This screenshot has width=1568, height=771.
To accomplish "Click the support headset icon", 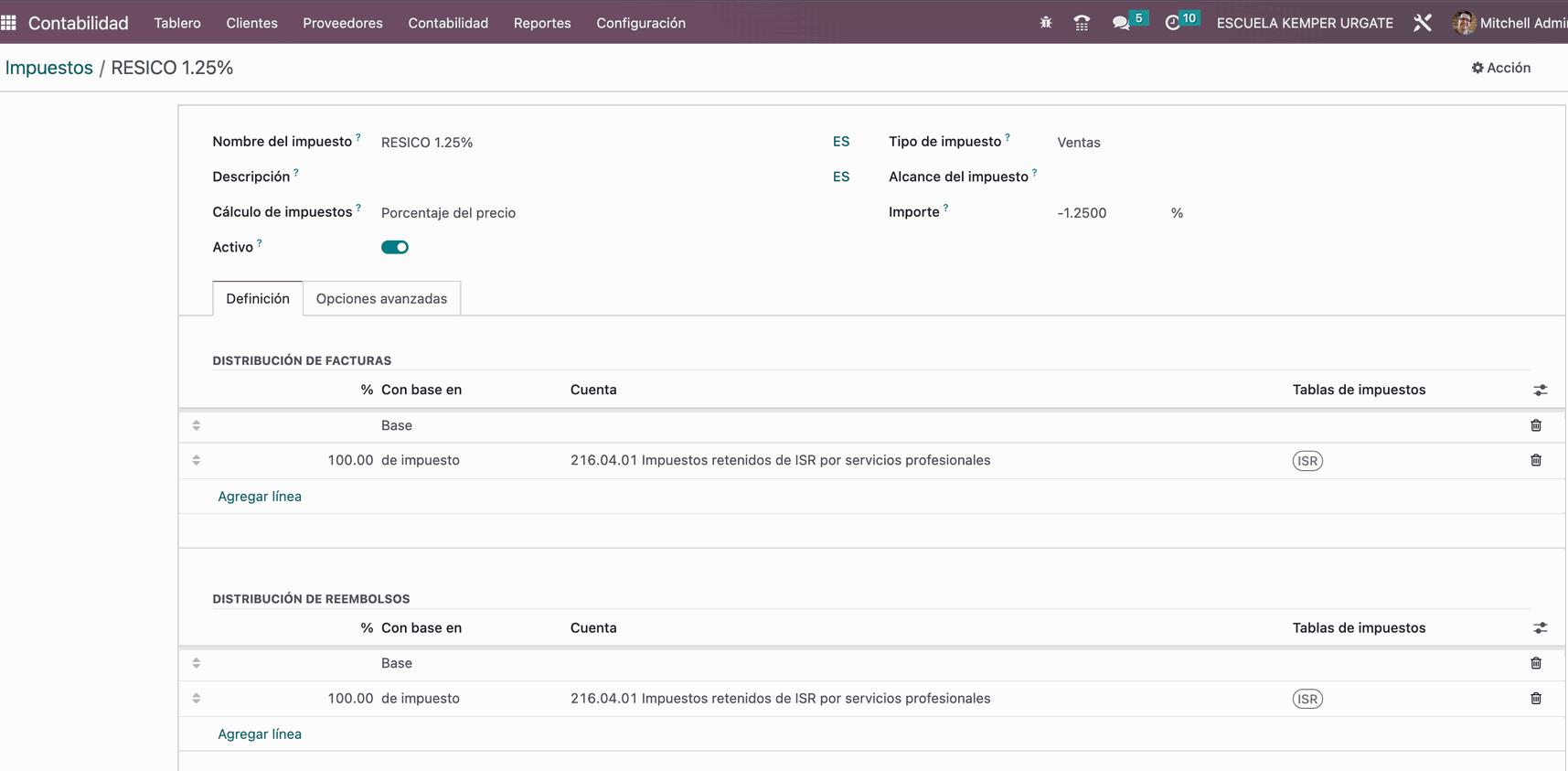I will pyautogui.click(x=1082, y=23).
